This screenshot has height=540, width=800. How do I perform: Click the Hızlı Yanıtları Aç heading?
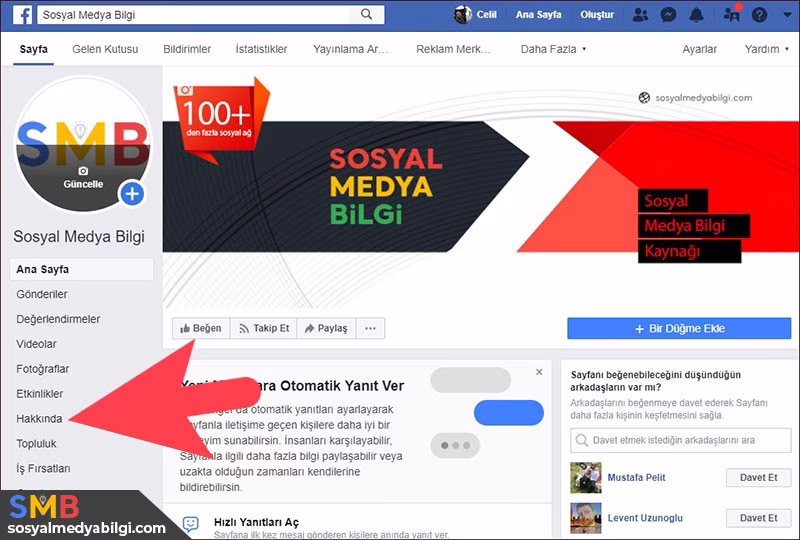[256, 522]
